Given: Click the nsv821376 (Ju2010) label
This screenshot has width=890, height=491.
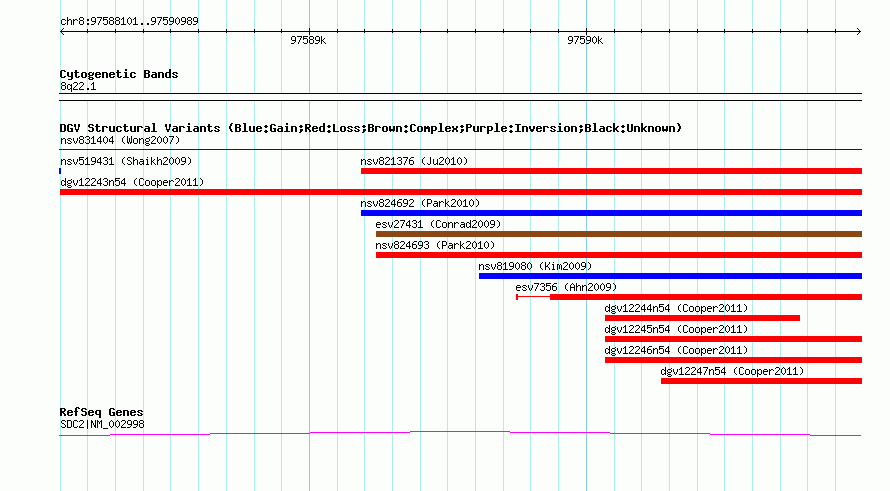Looking at the screenshot, I should [x=414, y=161].
